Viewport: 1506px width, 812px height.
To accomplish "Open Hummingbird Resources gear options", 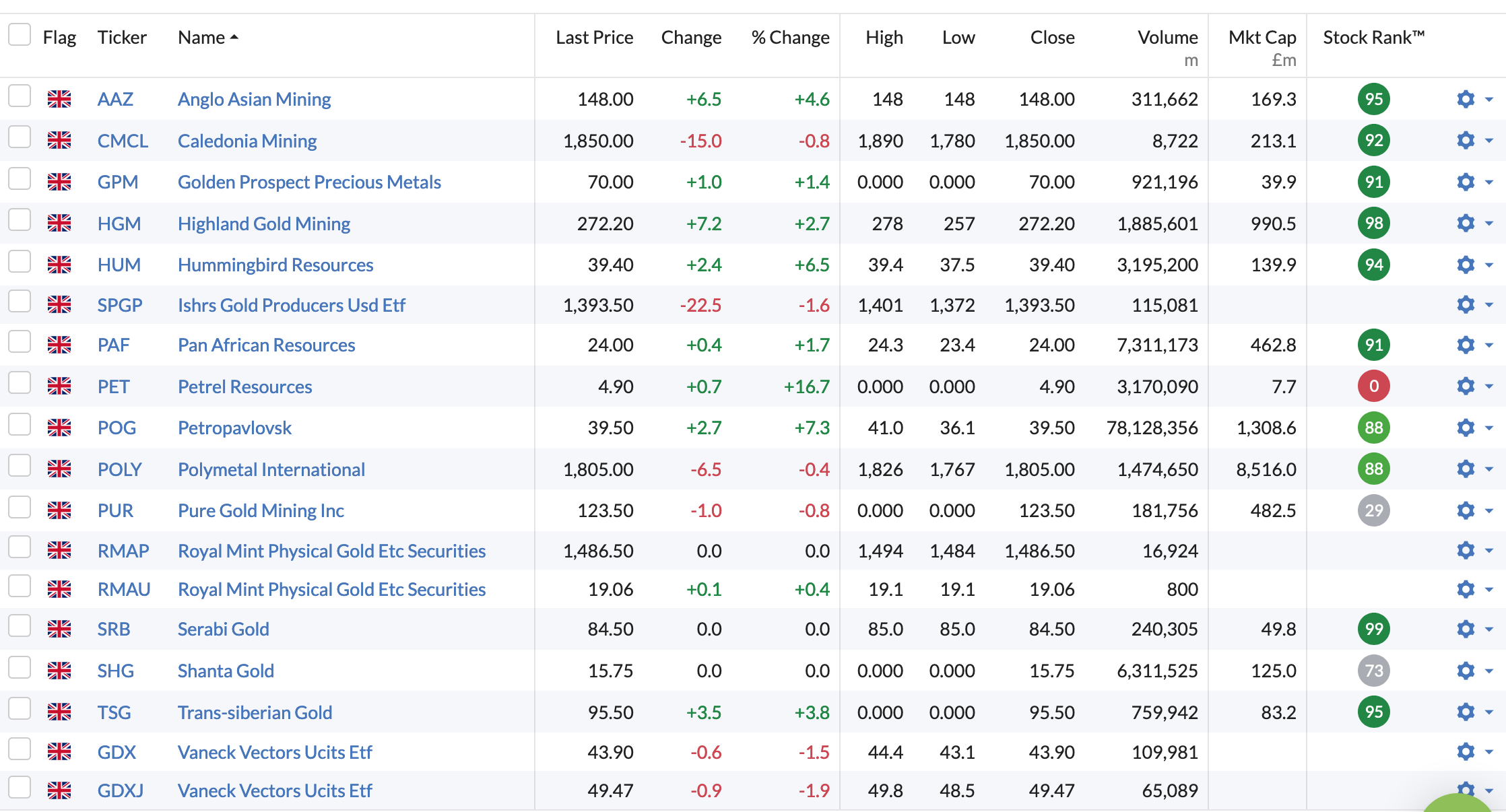I will click(1466, 265).
